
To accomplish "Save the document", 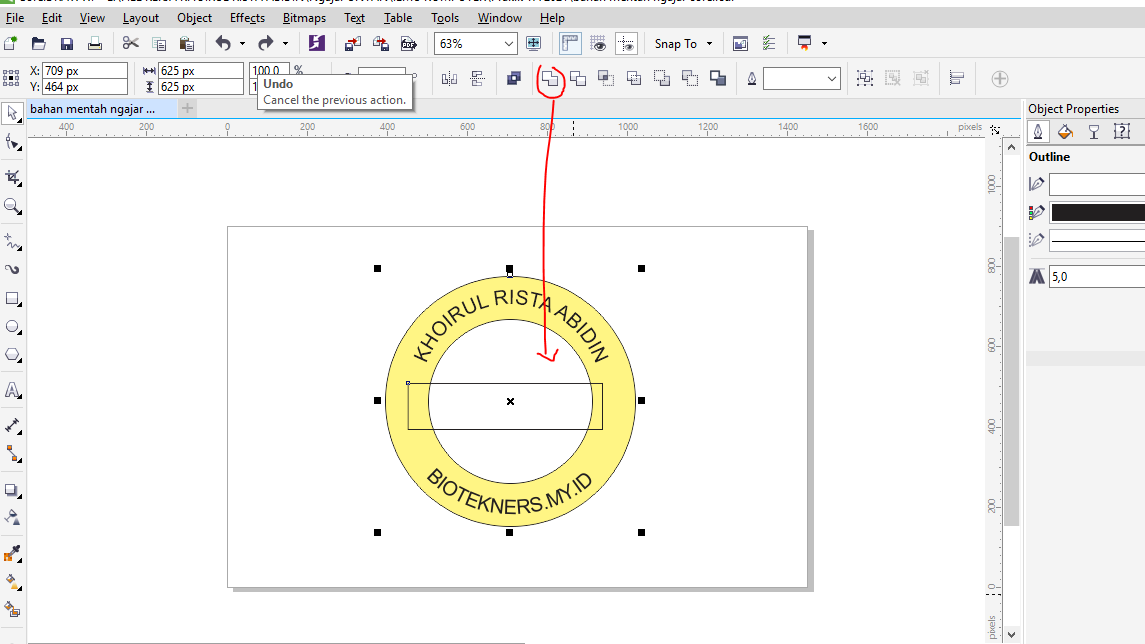I will point(66,44).
